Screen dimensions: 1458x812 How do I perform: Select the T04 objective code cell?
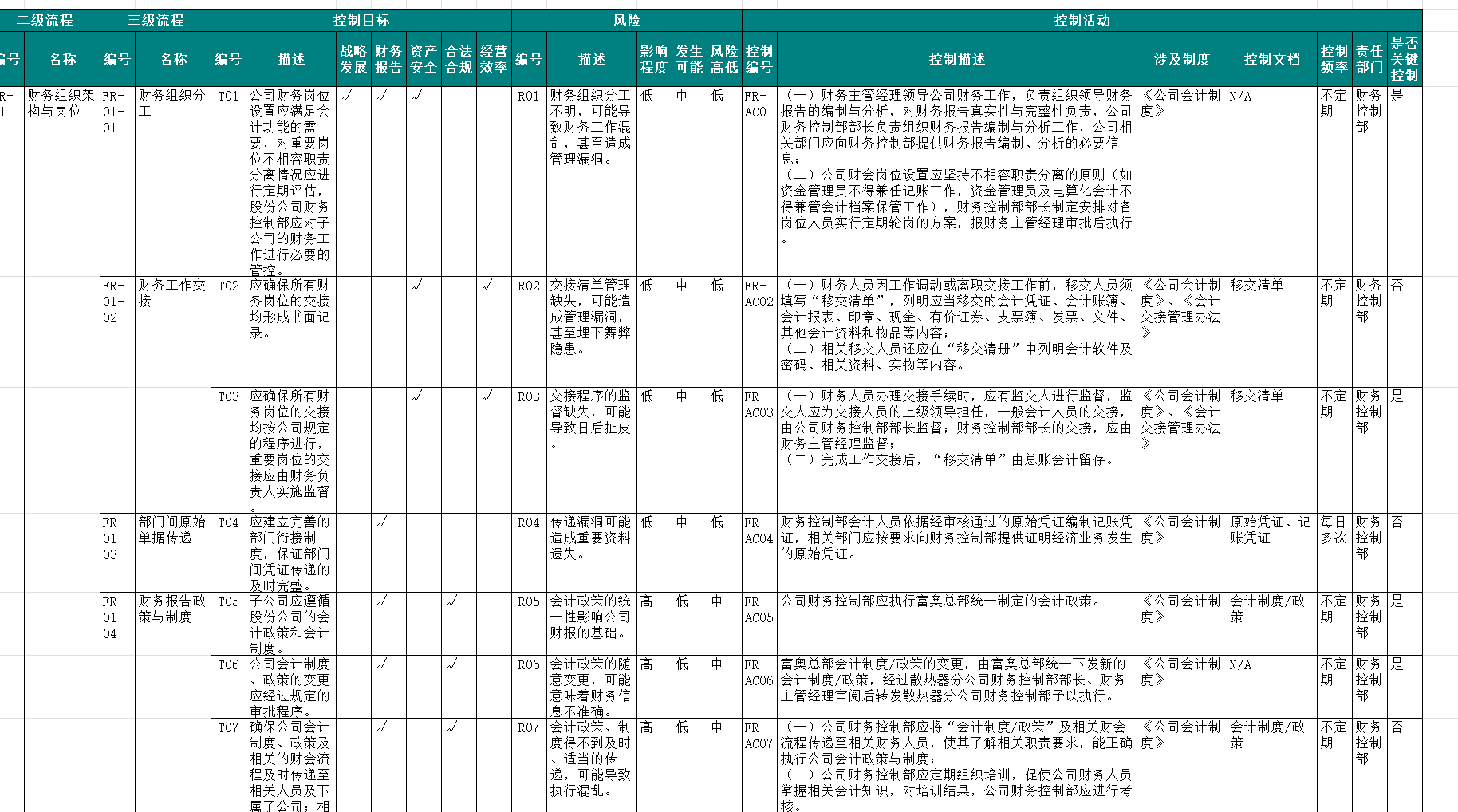(228, 552)
